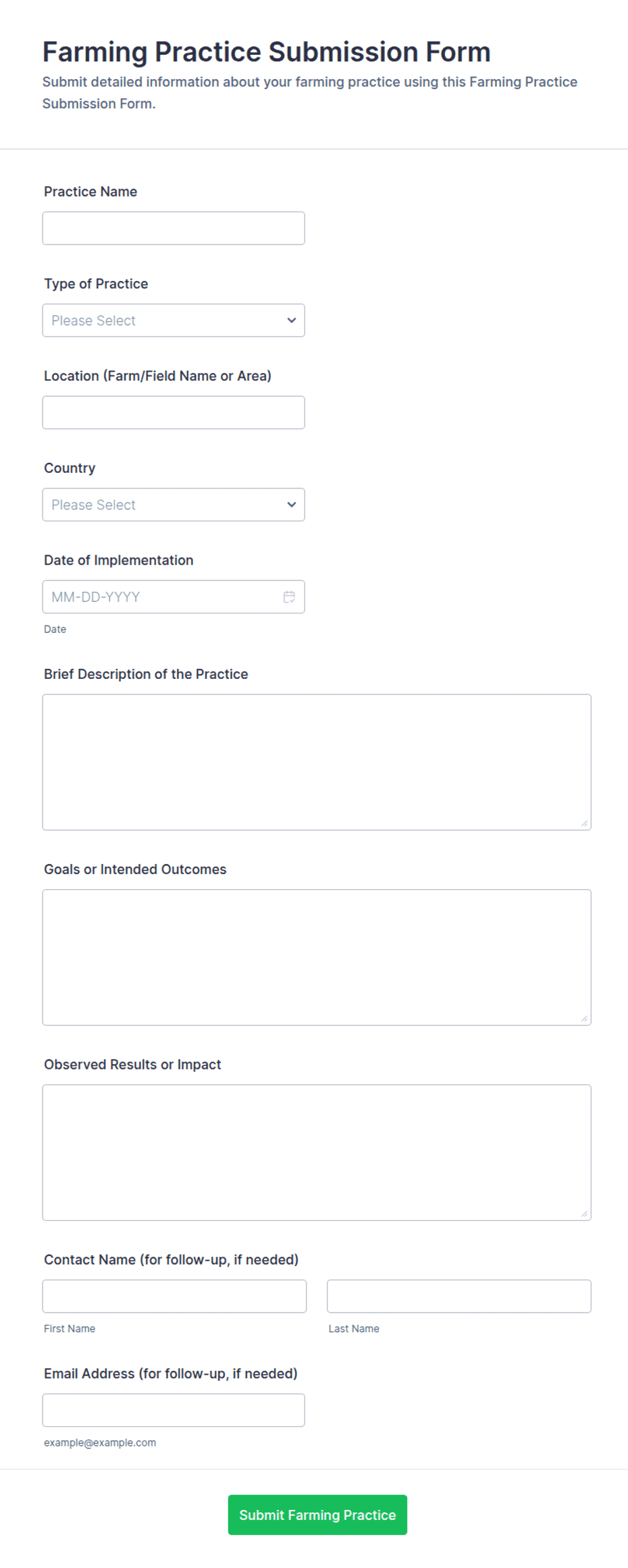Image resolution: width=628 pixels, height=1568 pixels.
Task: Select the Location text input
Action: [x=174, y=412]
